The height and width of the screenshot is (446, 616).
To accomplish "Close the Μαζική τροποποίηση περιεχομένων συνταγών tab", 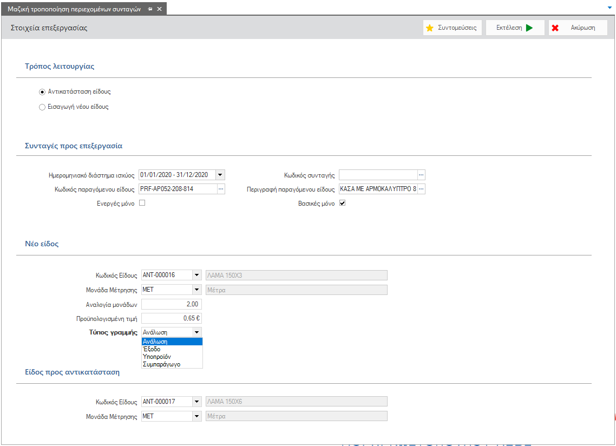I will tap(159, 9).
